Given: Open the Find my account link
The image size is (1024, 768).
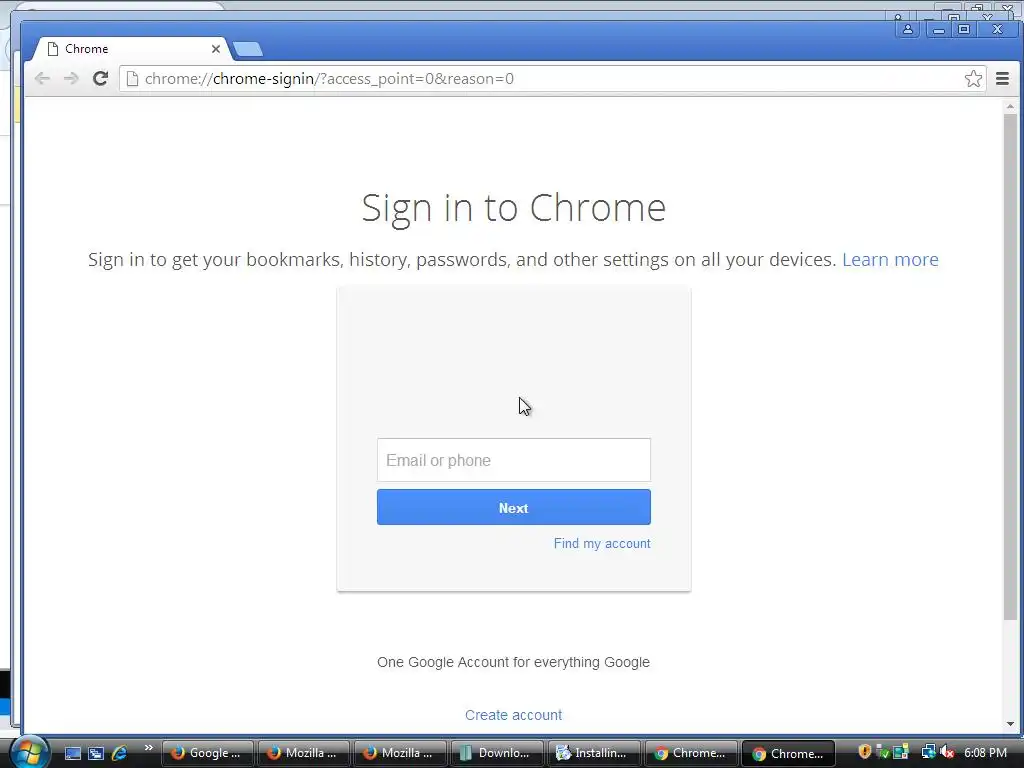Looking at the screenshot, I should point(602,543).
